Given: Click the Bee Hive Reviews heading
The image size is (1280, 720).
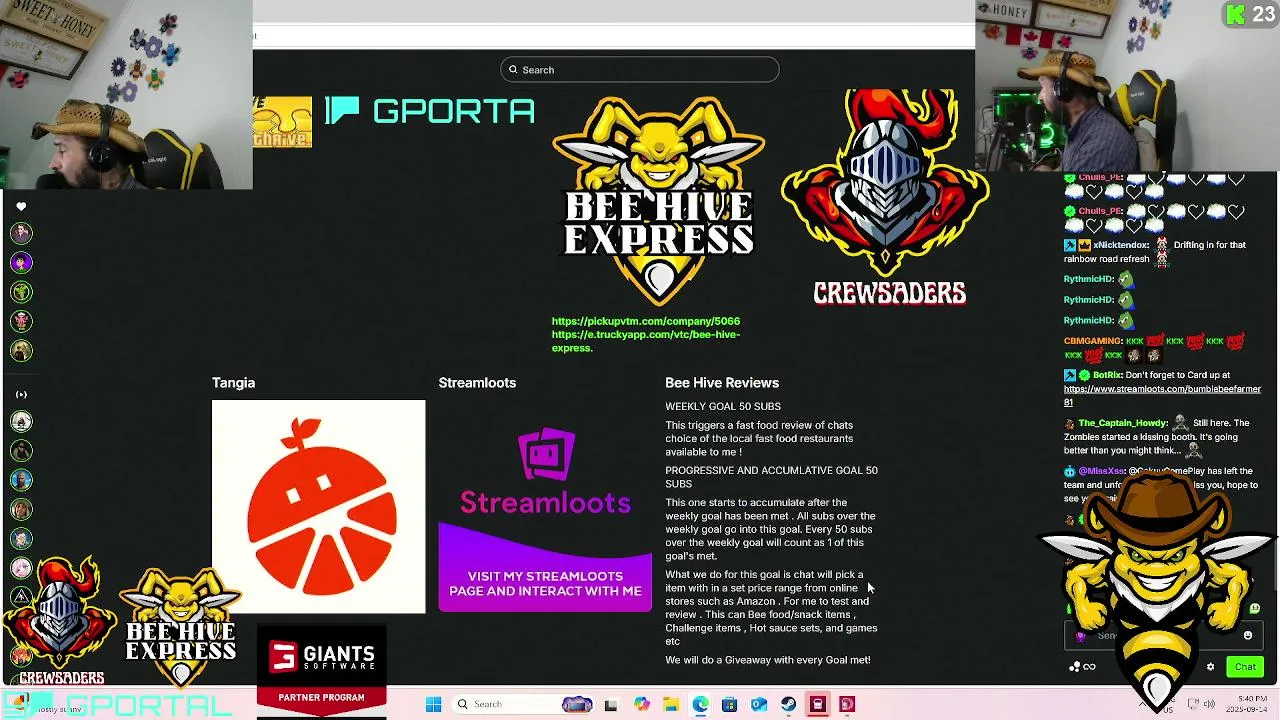Looking at the screenshot, I should click(x=722, y=383).
